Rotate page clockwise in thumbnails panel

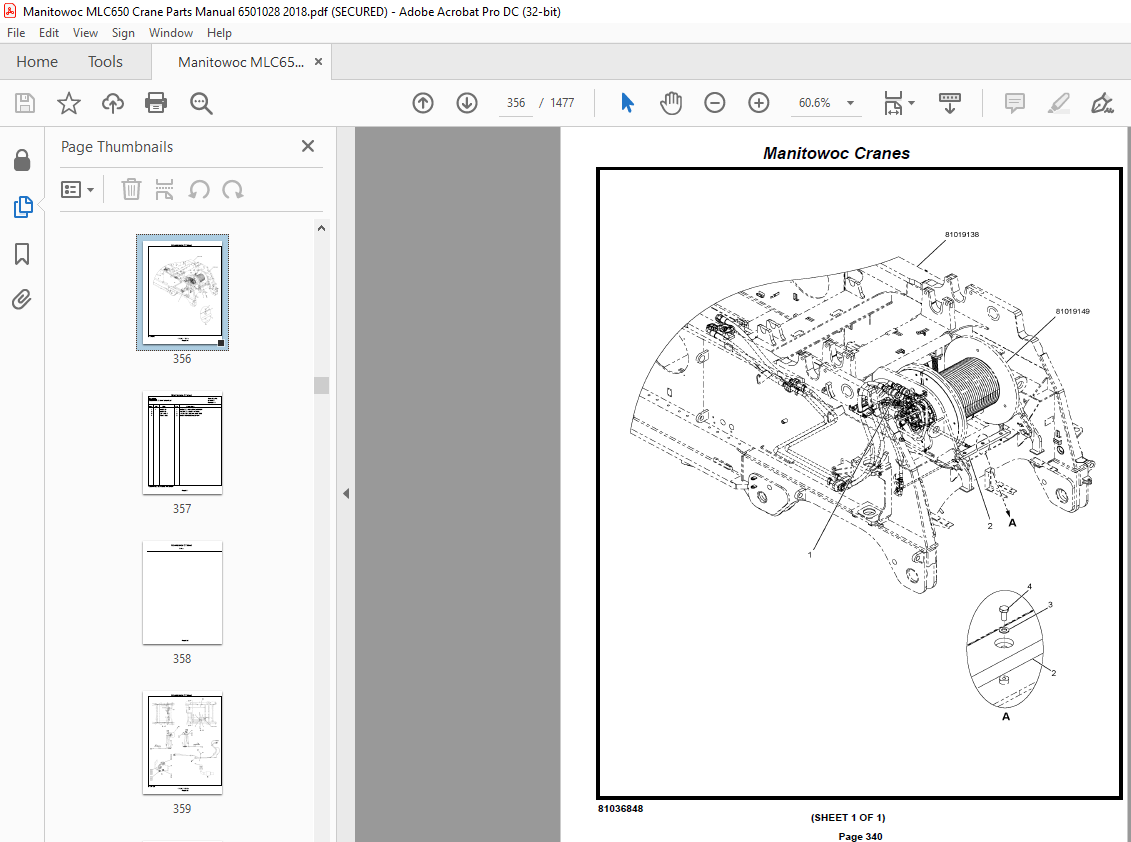point(232,190)
